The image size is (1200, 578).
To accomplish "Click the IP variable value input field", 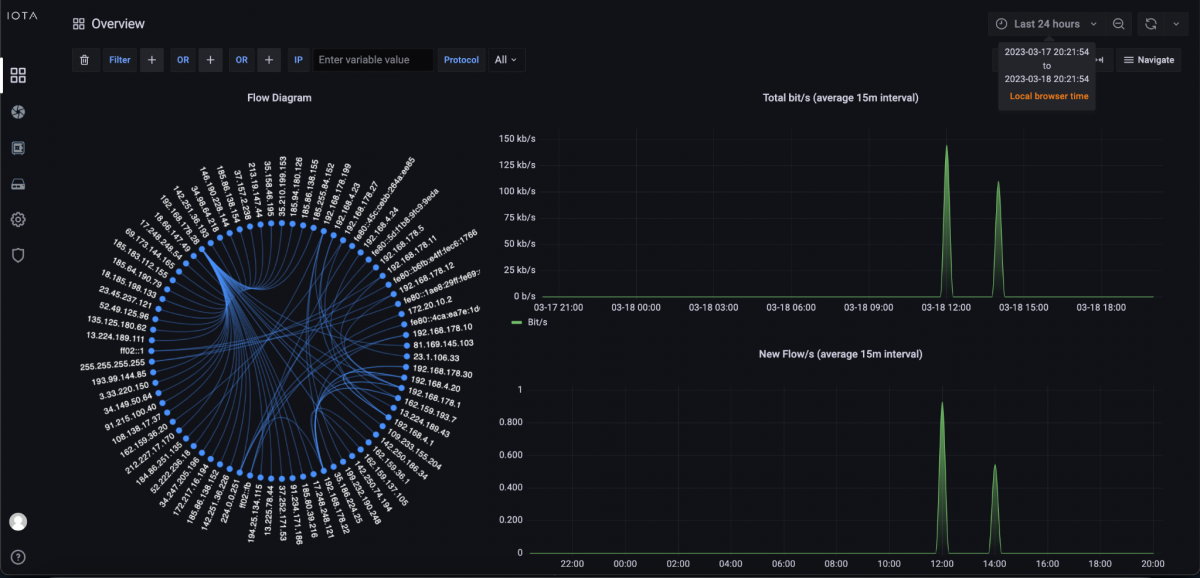I will coord(373,60).
